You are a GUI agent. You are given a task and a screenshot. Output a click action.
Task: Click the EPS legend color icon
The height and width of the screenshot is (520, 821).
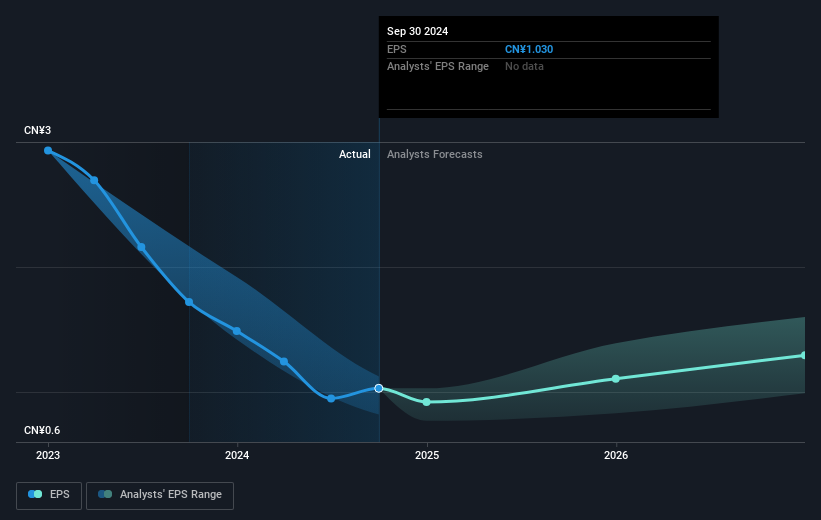35,494
